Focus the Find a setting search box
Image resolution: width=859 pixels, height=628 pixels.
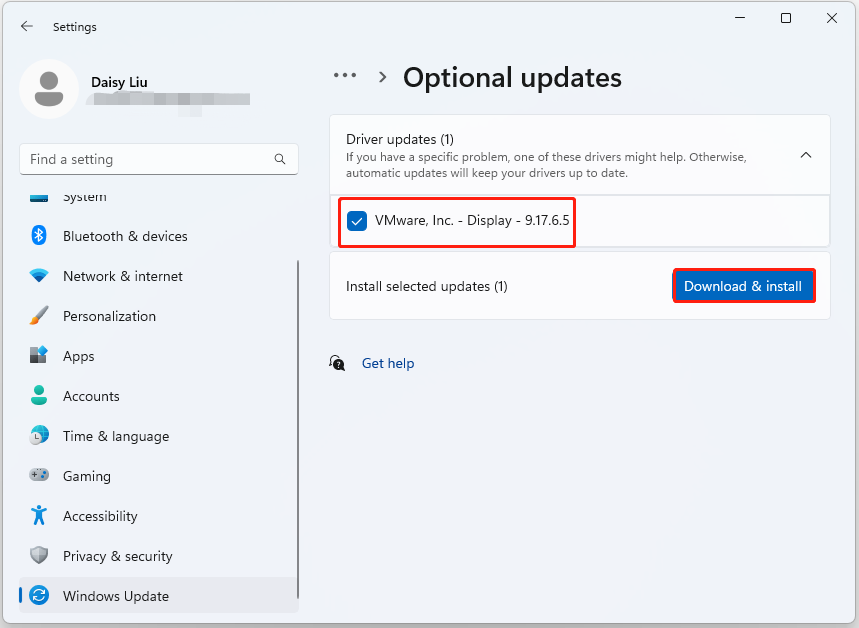pos(159,159)
